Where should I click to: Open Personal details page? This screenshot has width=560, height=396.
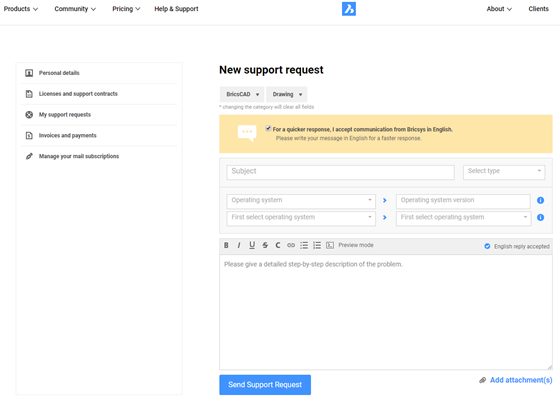(59, 73)
